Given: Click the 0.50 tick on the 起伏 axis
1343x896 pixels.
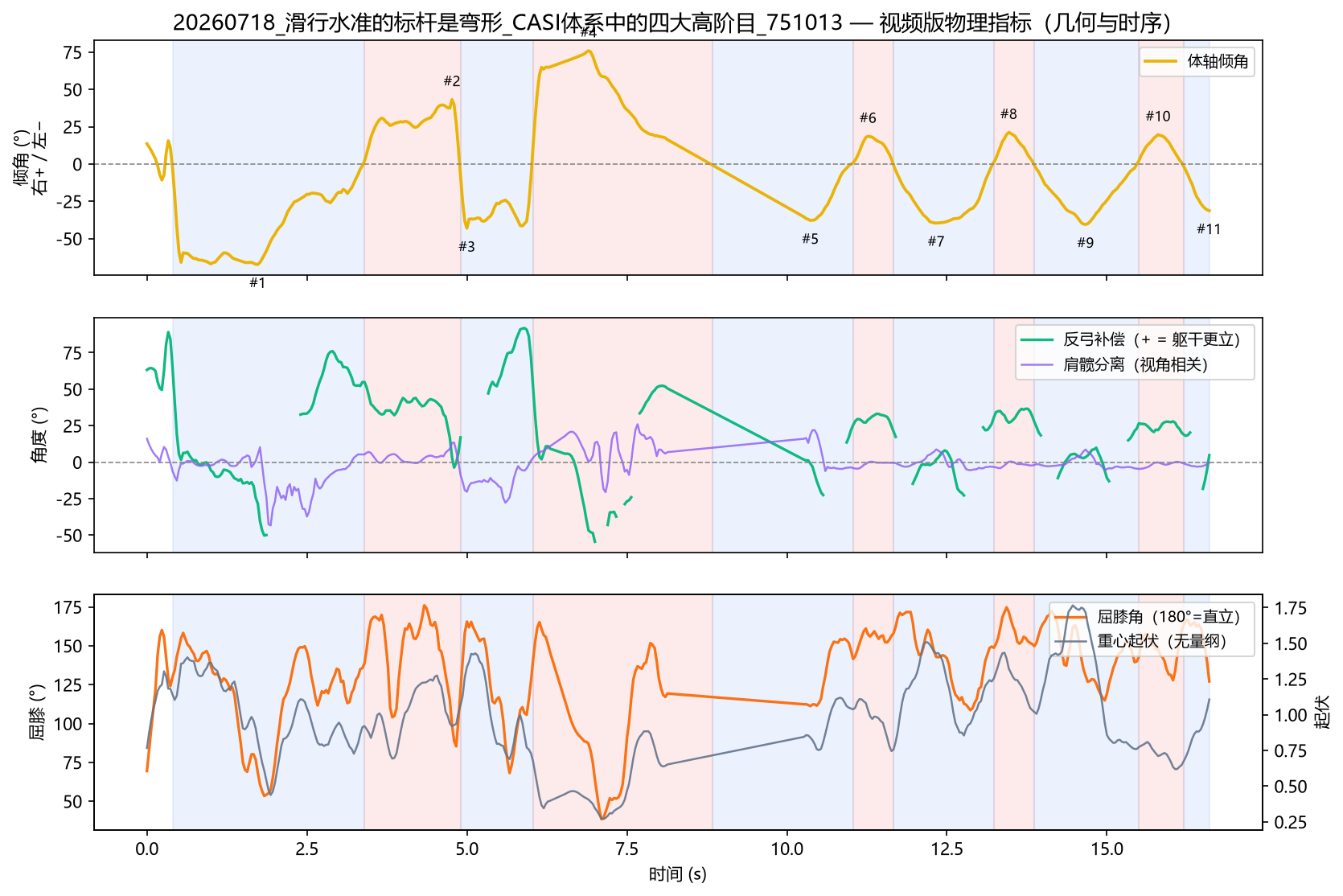Looking at the screenshot, I should pos(1291,787).
